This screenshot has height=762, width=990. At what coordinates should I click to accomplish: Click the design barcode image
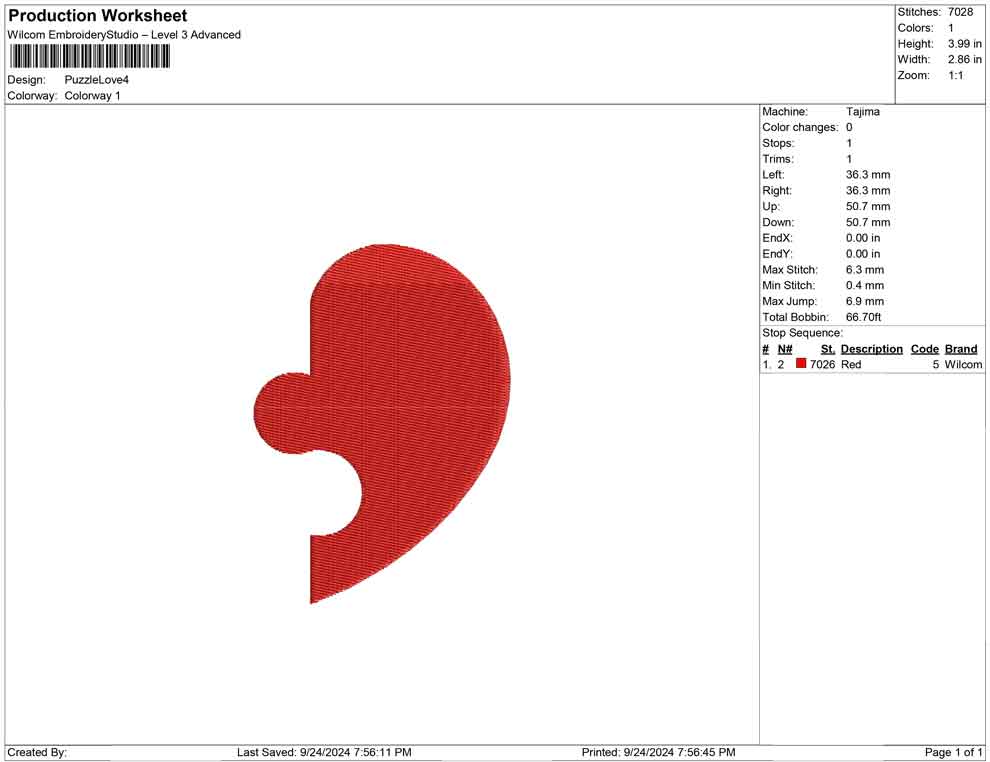[x=88, y=57]
